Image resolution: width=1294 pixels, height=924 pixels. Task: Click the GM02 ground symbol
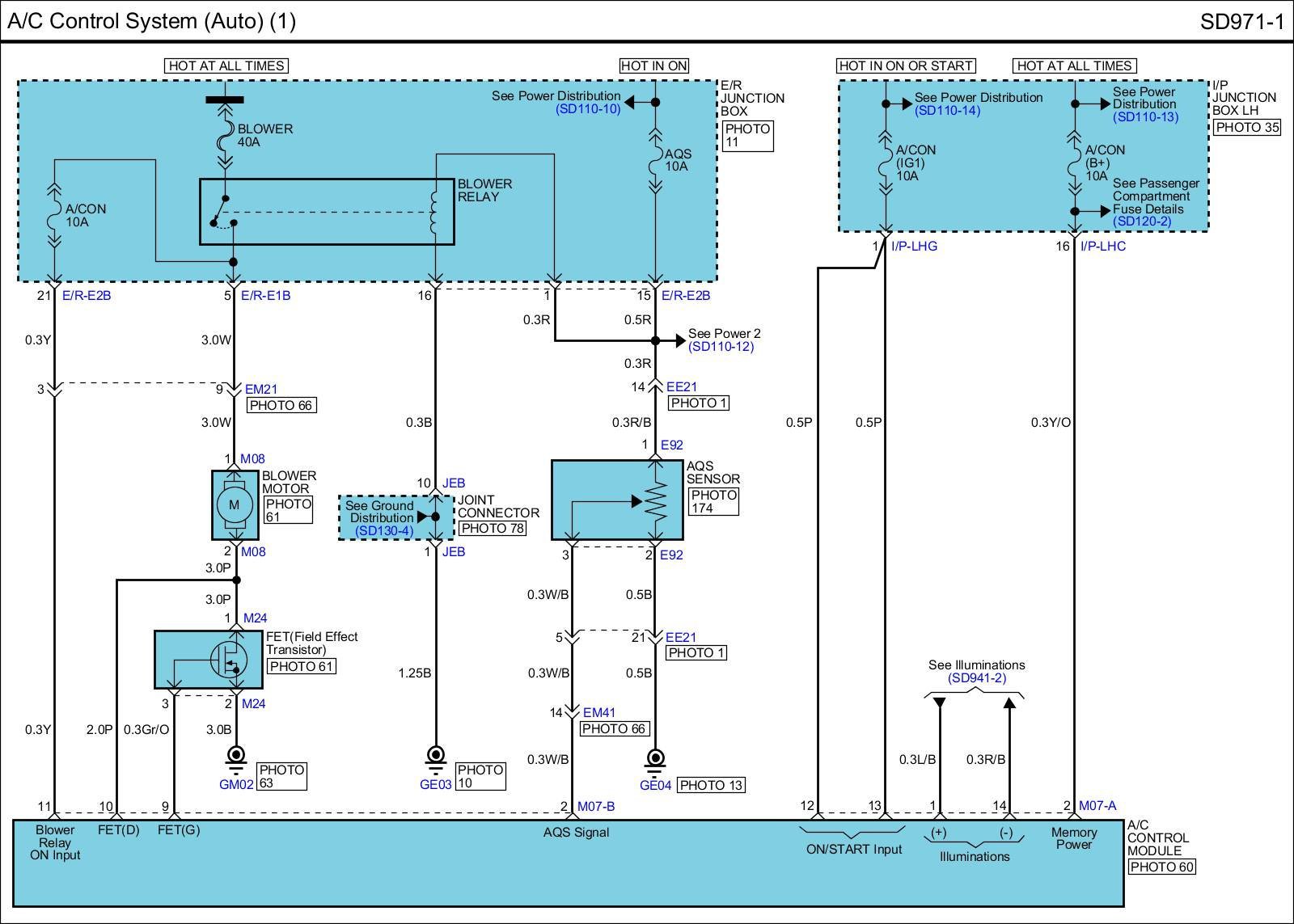pyautogui.click(x=235, y=758)
